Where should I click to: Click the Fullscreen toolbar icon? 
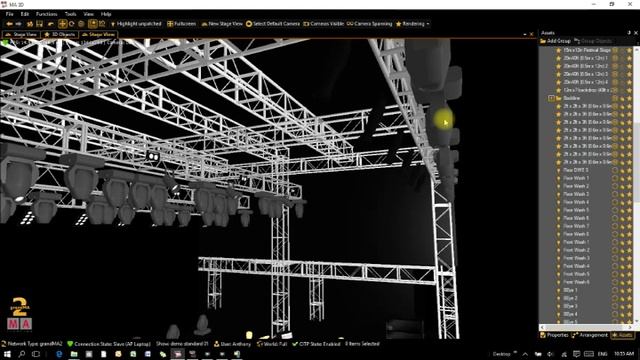pos(182,24)
